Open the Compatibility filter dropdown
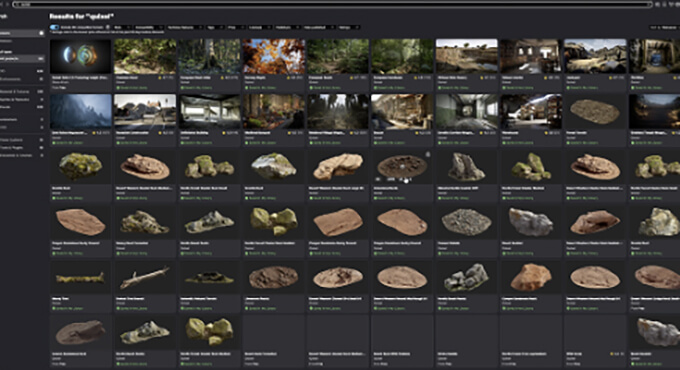 tap(149, 27)
